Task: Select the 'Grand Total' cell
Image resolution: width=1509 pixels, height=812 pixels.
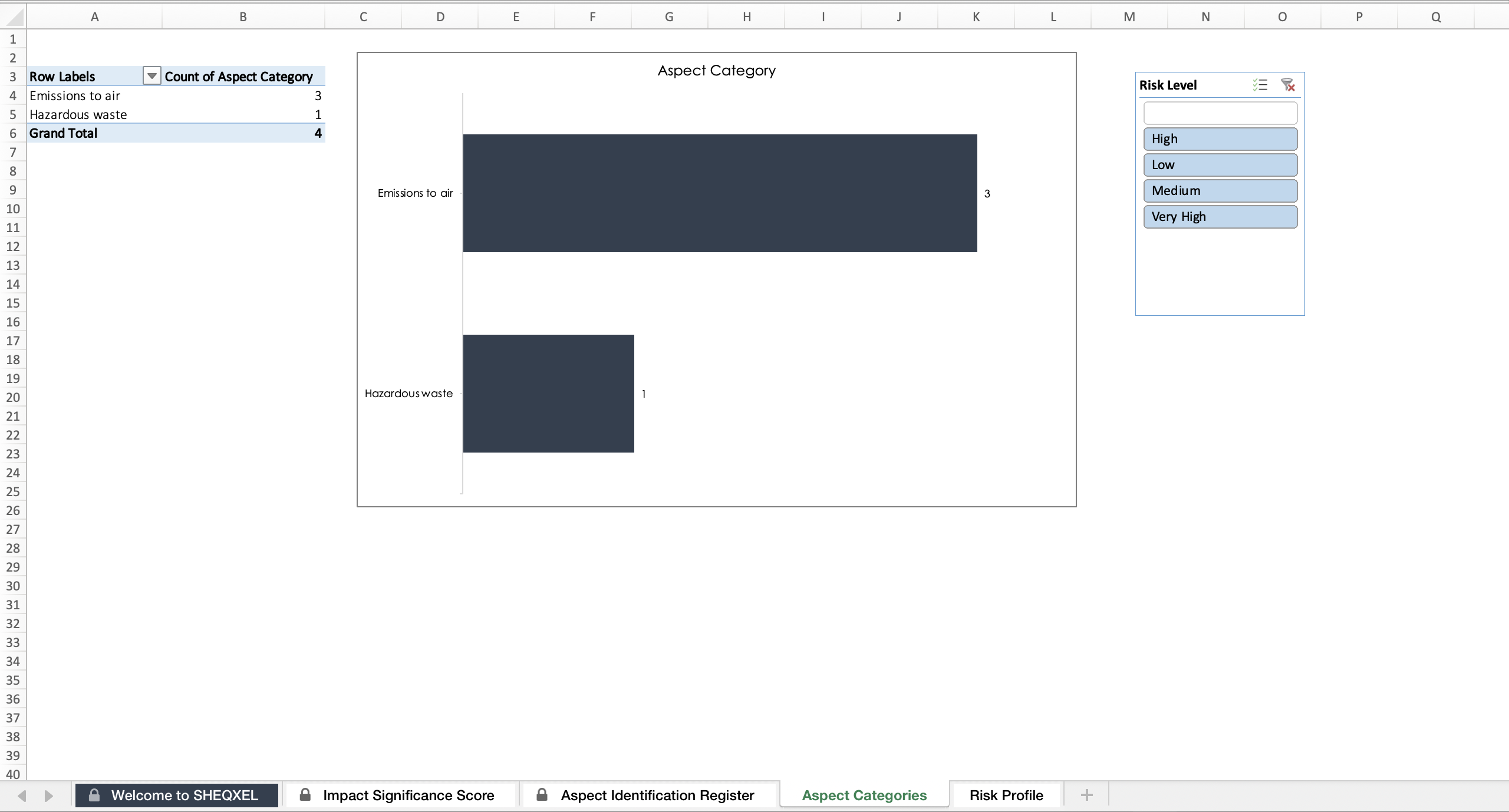Action: click(94, 133)
